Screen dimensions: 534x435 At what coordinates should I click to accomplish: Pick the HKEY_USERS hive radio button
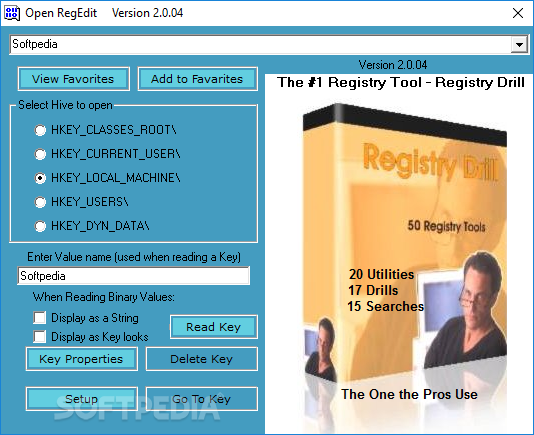40,202
